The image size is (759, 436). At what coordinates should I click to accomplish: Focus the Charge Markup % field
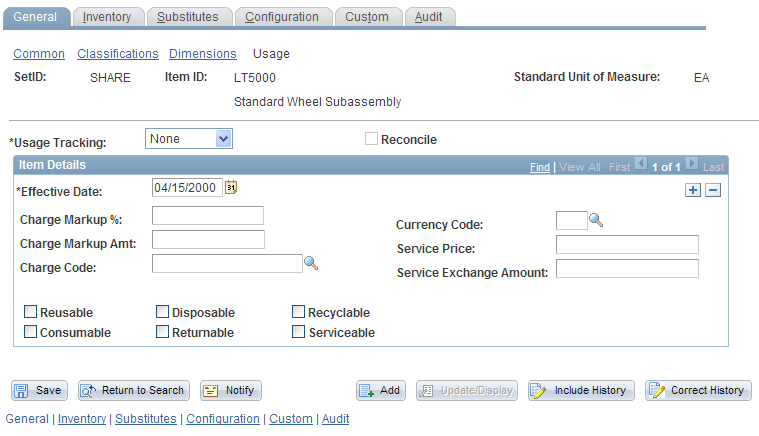(x=208, y=215)
